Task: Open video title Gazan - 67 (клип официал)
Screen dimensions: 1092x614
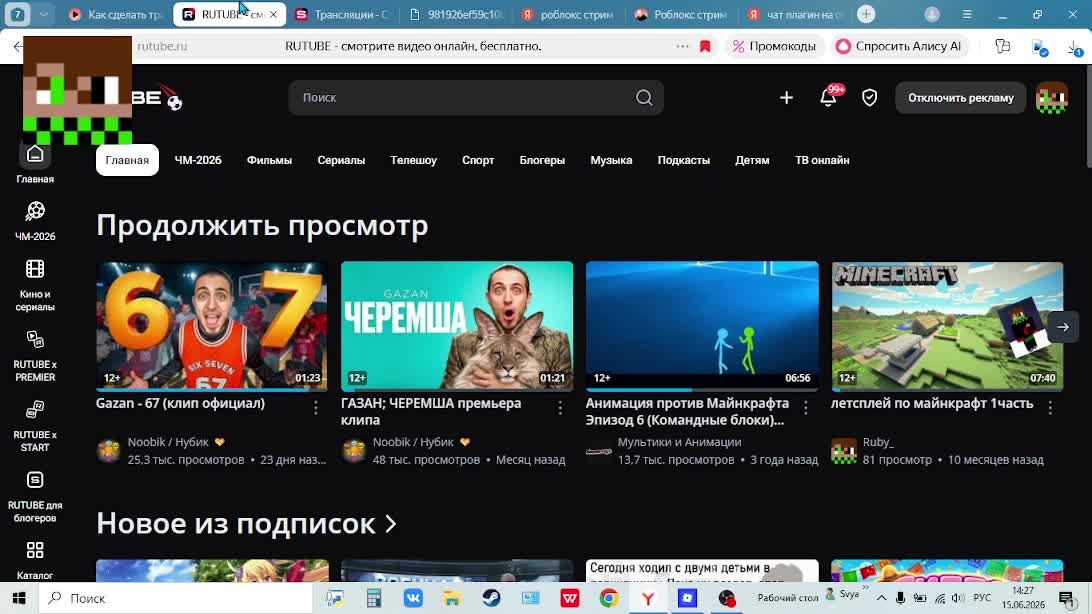Action: coord(180,403)
